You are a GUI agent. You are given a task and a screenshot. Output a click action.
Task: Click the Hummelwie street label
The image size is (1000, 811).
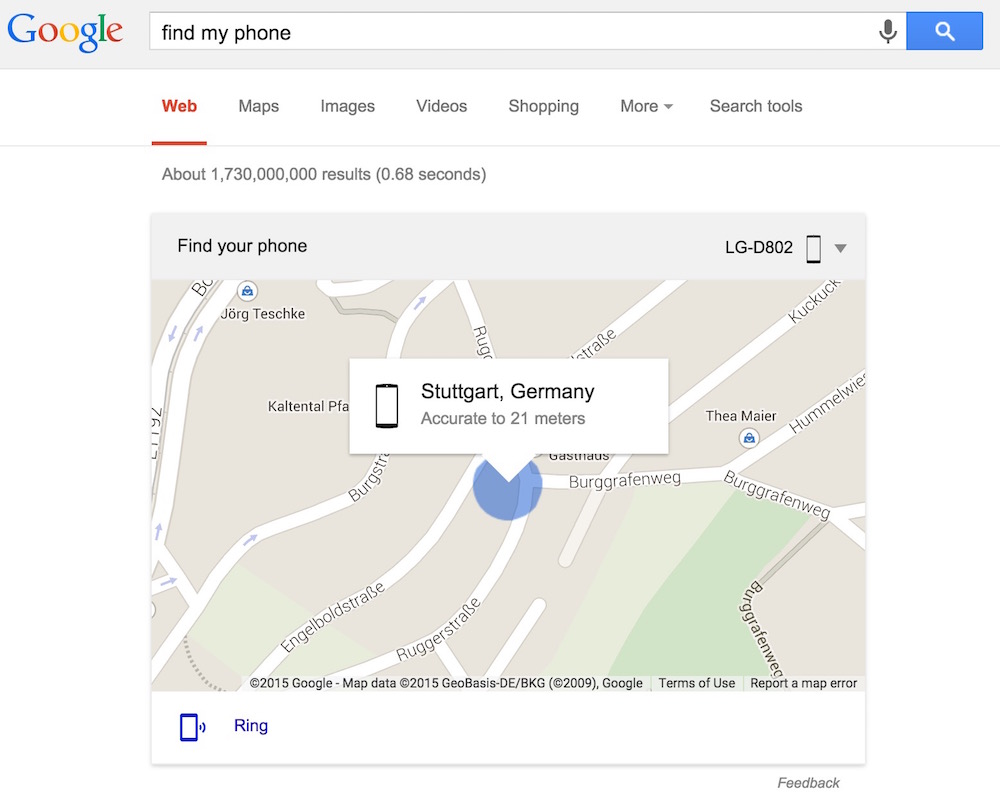[x=827, y=403]
